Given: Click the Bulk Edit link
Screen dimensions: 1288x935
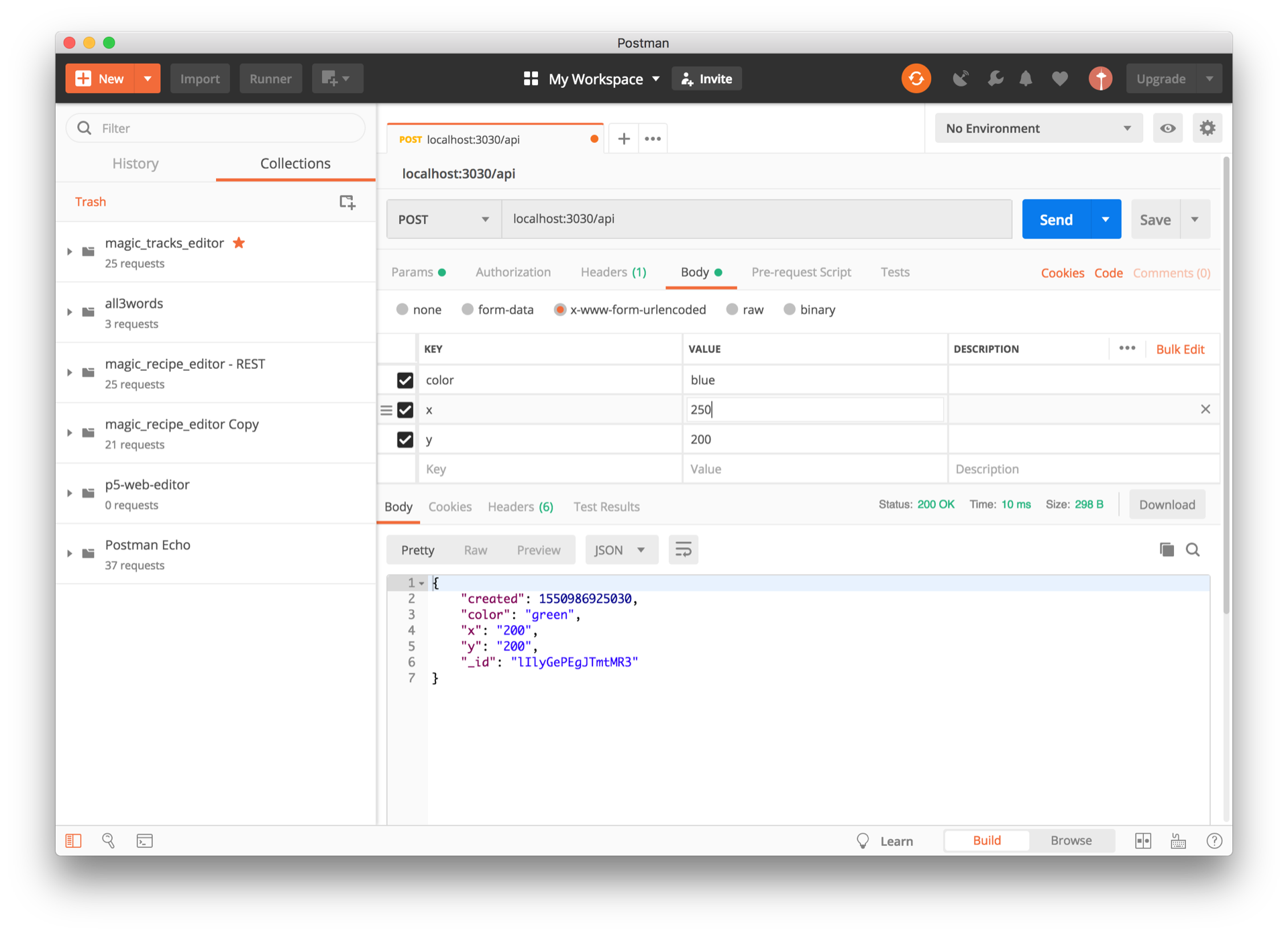Looking at the screenshot, I should coord(1180,349).
